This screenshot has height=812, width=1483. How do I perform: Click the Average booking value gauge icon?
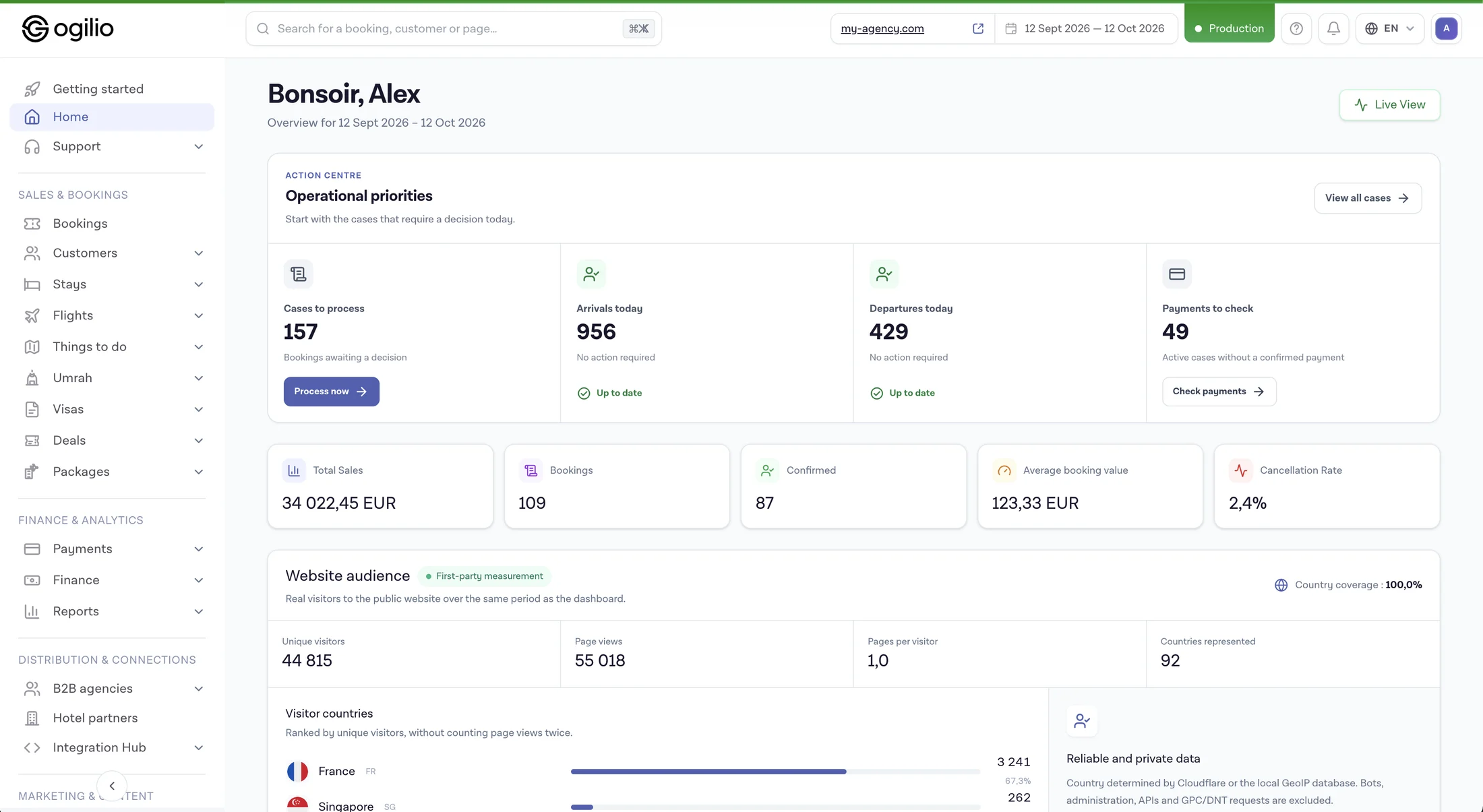click(x=1004, y=470)
